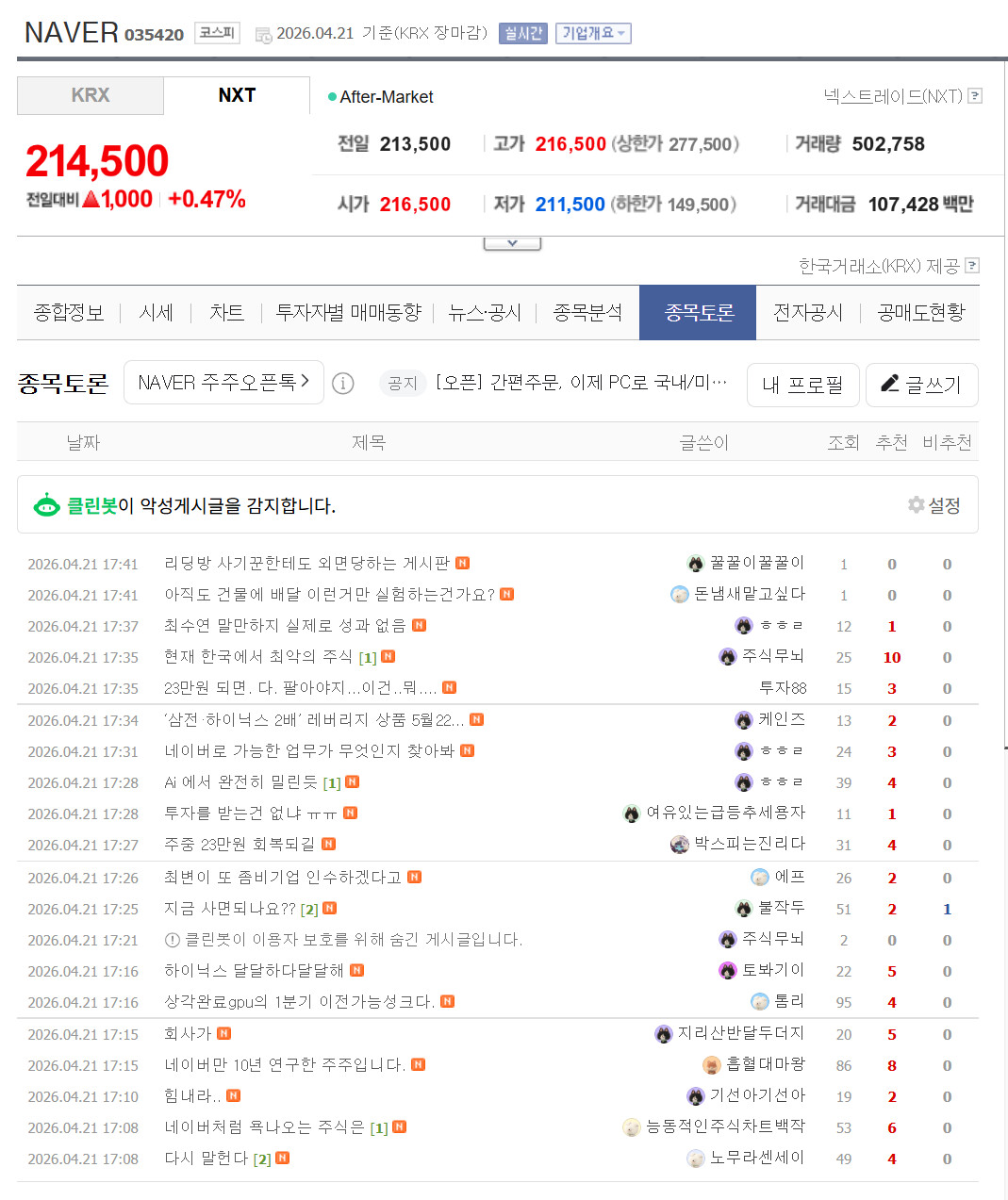Open post 현재 한국에서 최악의 주식

coord(258,656)
